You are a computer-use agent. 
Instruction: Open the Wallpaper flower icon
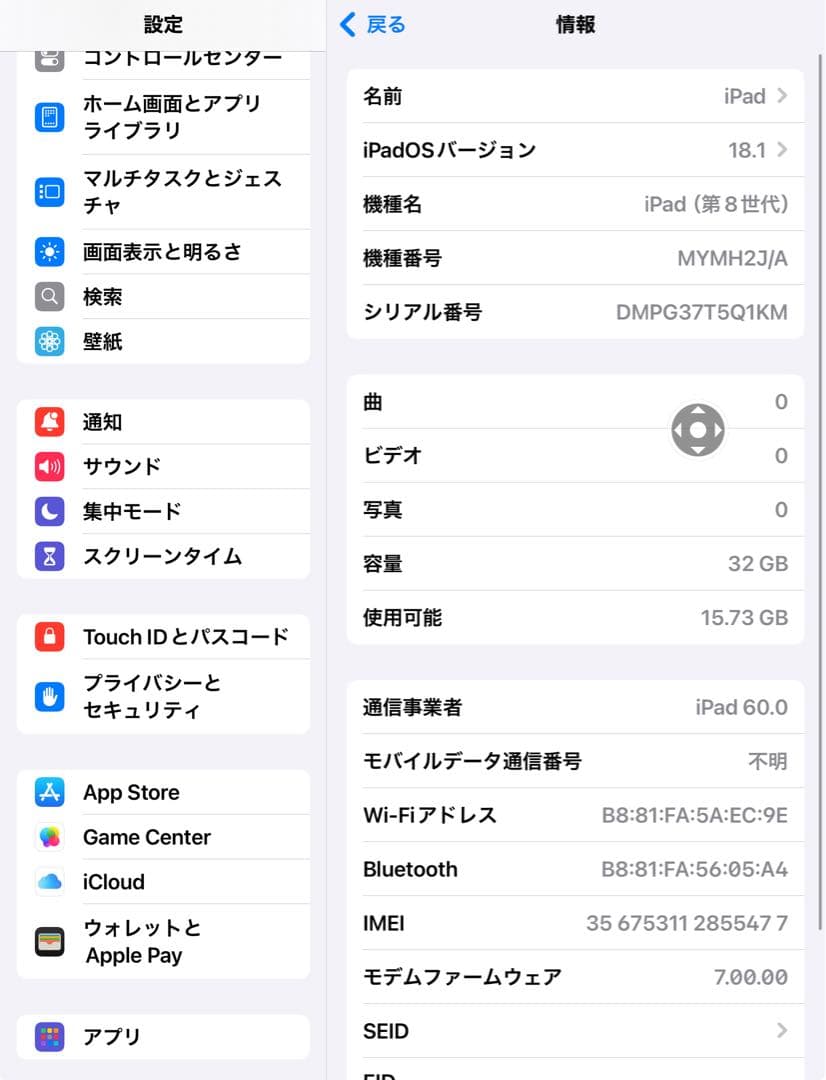[50, 342]
